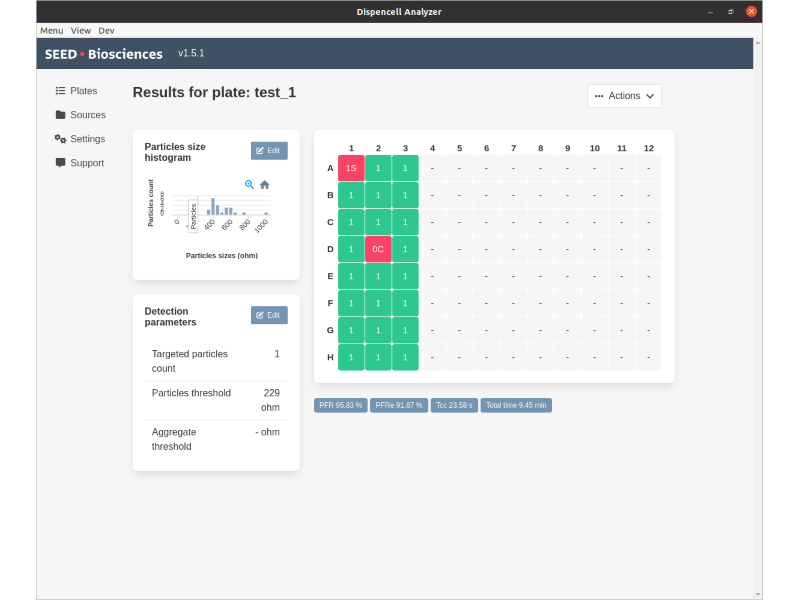Image resolution: width=800 pixels, height=600 pixels.
Task: Edit the Detection parameters
Action: [x=269, y=315]
